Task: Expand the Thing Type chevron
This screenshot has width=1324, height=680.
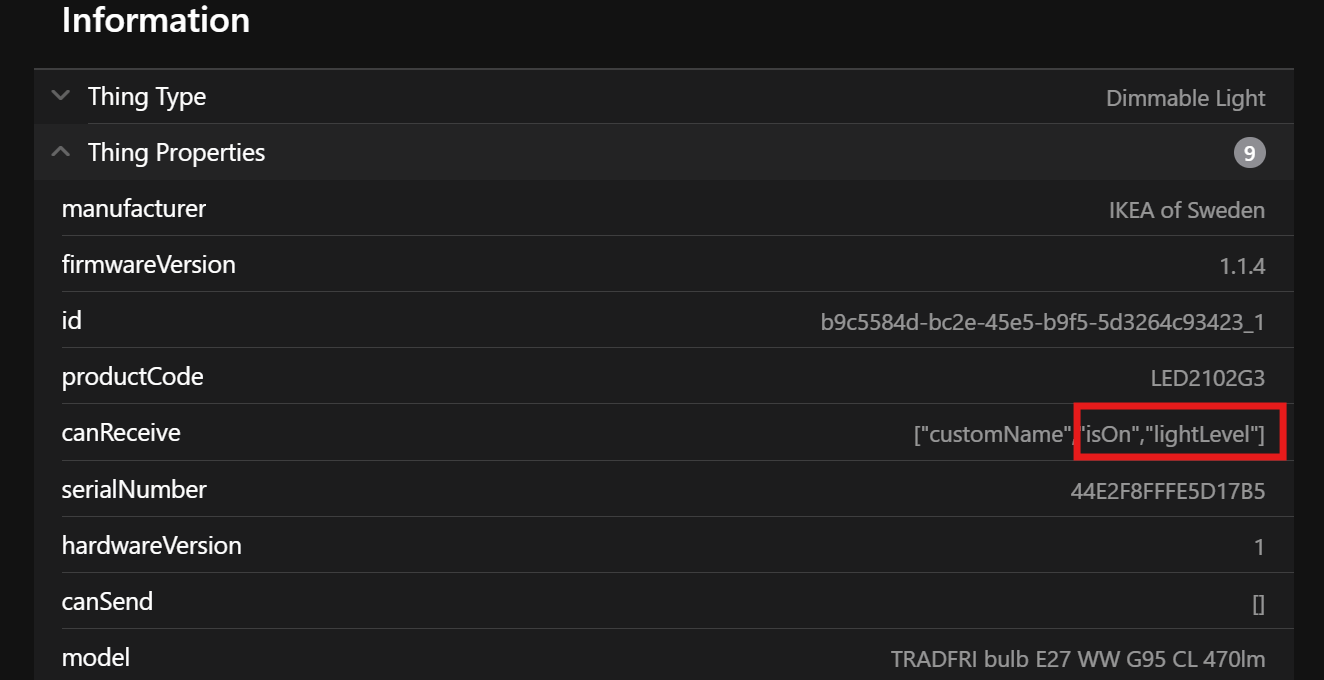Action: (x=61, y=96)
